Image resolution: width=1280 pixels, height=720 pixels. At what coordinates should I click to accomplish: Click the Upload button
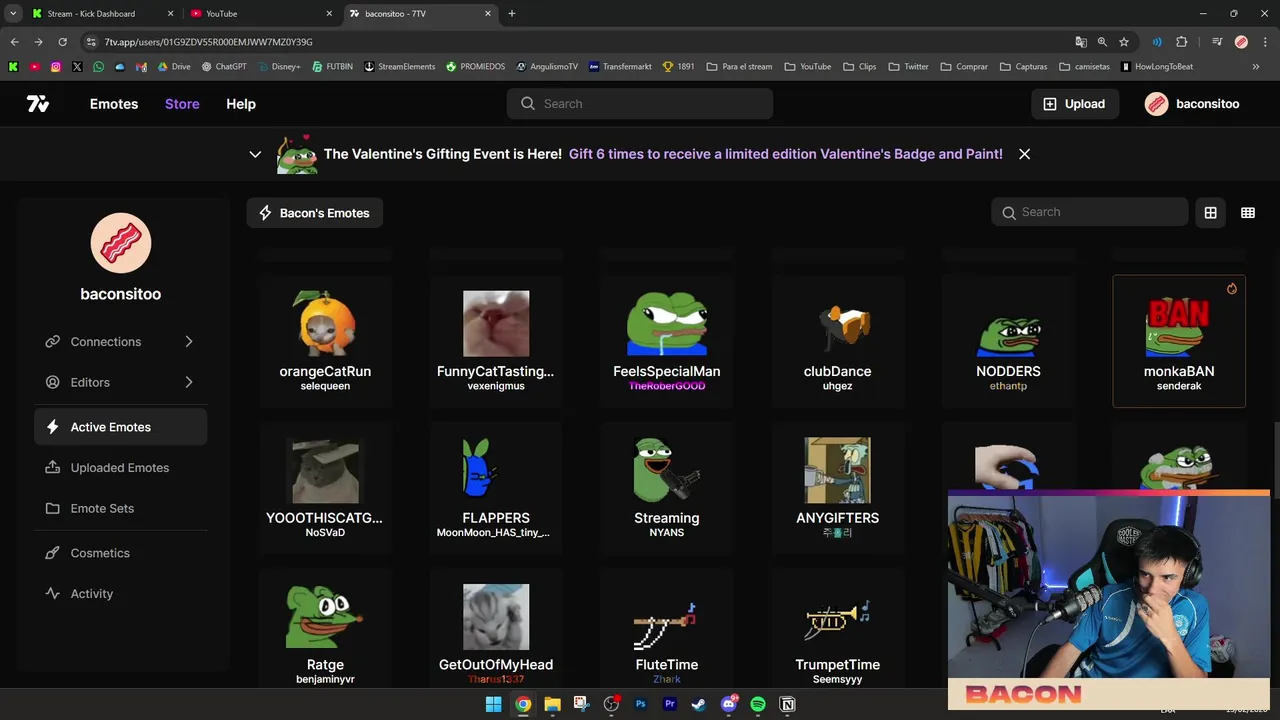coord(1074,104)
